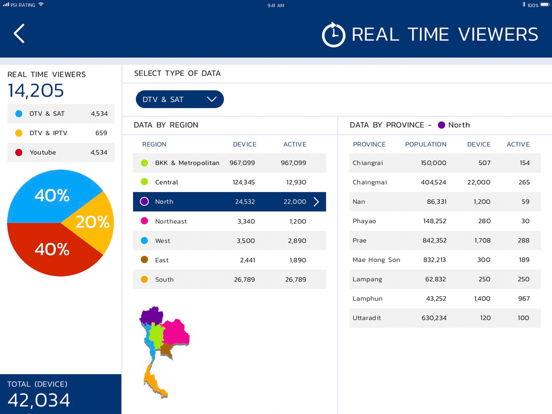Click the purple North area on map

pos(151,315)
